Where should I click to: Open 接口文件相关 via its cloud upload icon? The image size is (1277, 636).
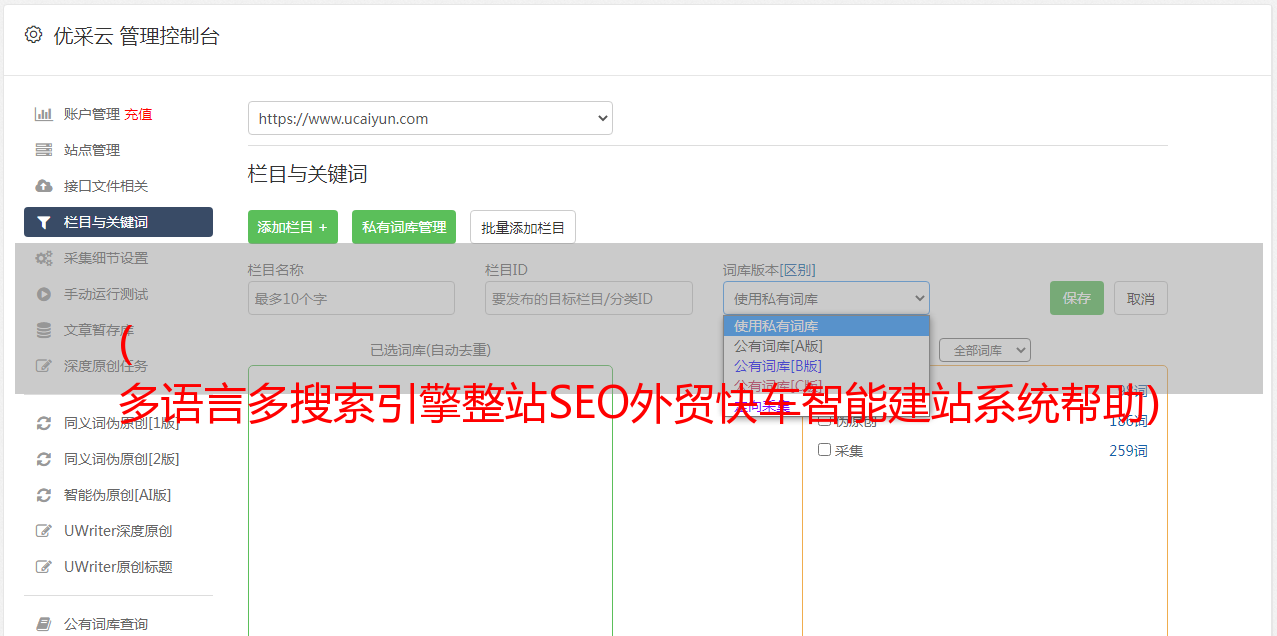[44, 186]
